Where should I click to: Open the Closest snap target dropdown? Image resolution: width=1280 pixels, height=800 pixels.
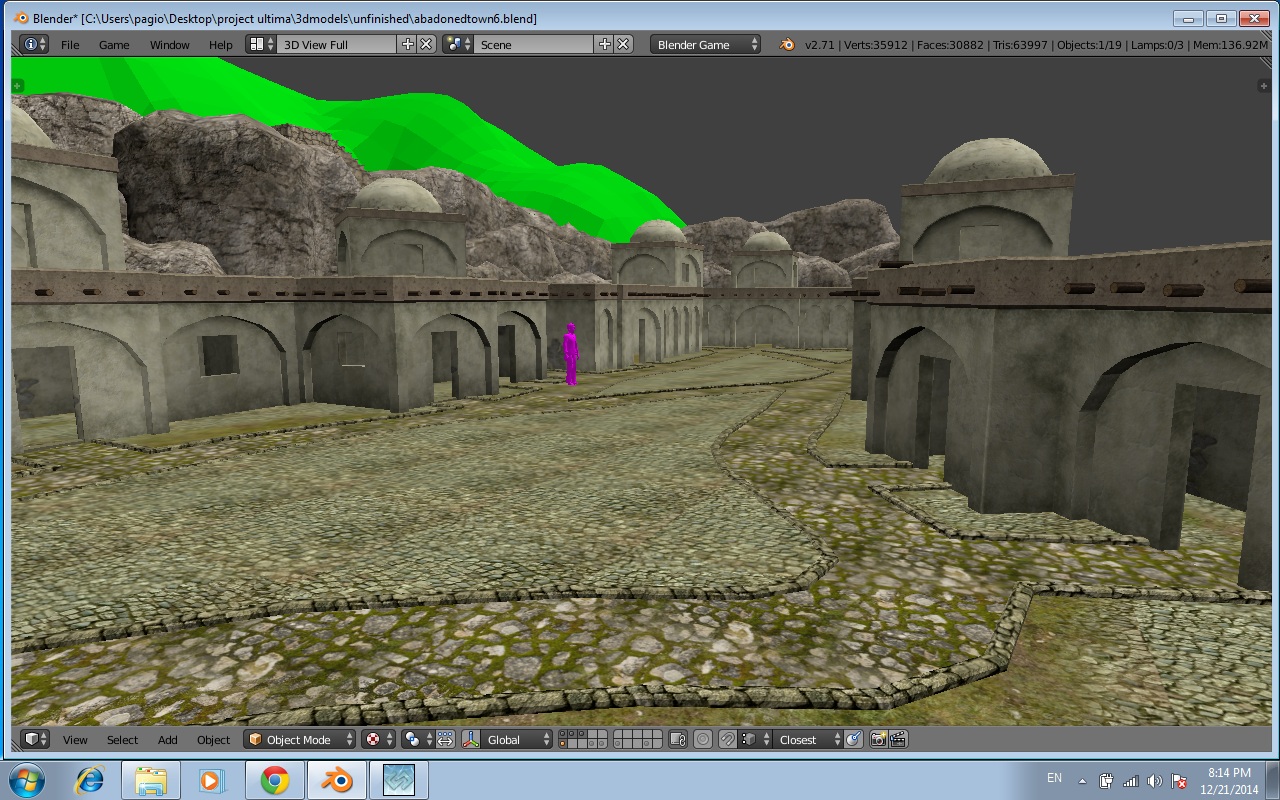coord(807,739)
